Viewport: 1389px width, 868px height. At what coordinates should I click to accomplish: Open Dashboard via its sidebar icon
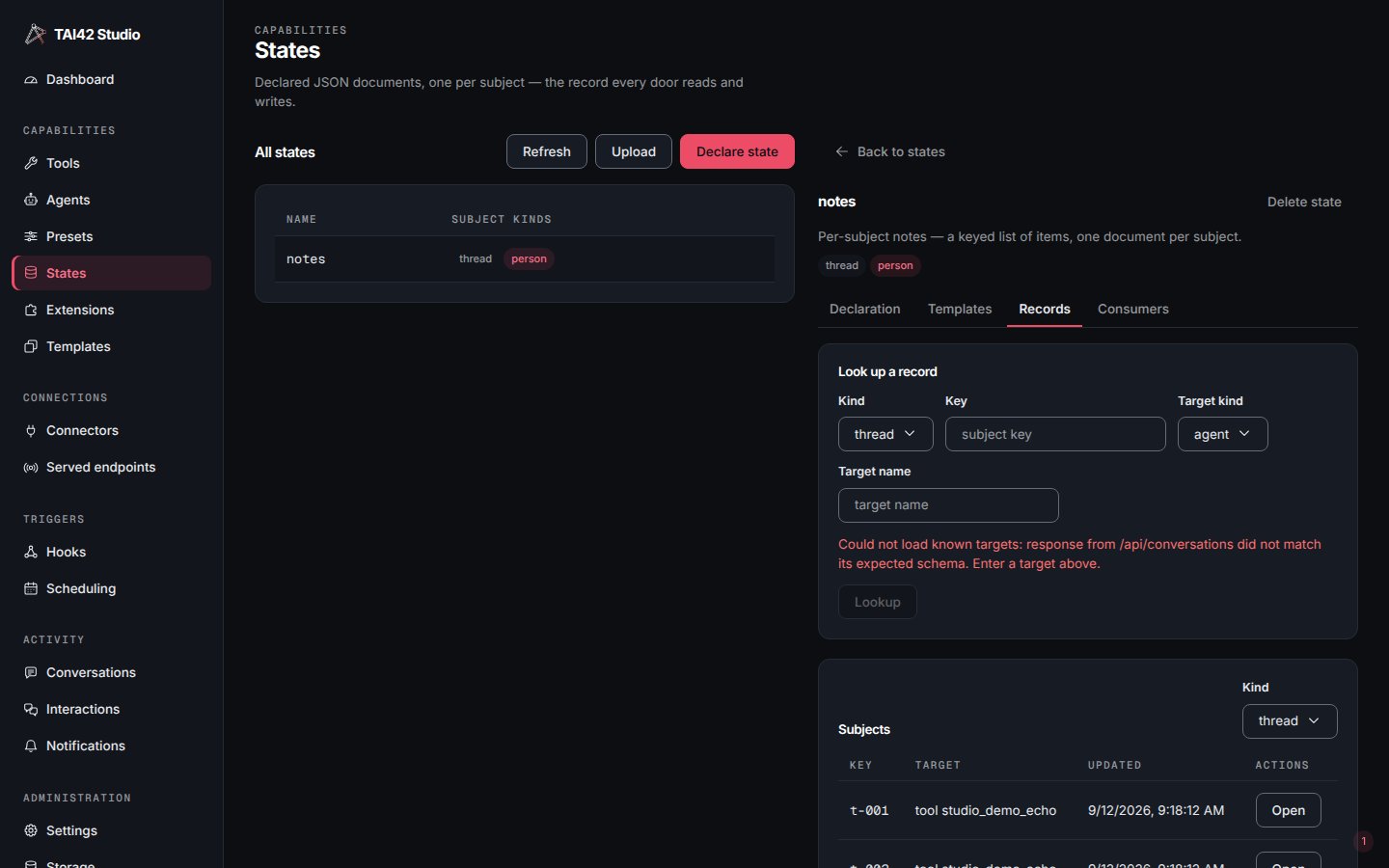31,80
